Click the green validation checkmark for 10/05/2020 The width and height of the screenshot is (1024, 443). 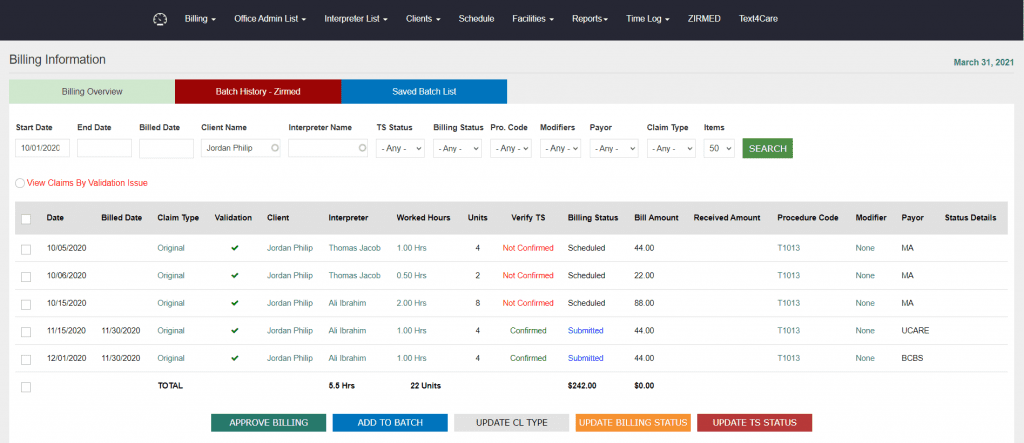coord(234,247)
